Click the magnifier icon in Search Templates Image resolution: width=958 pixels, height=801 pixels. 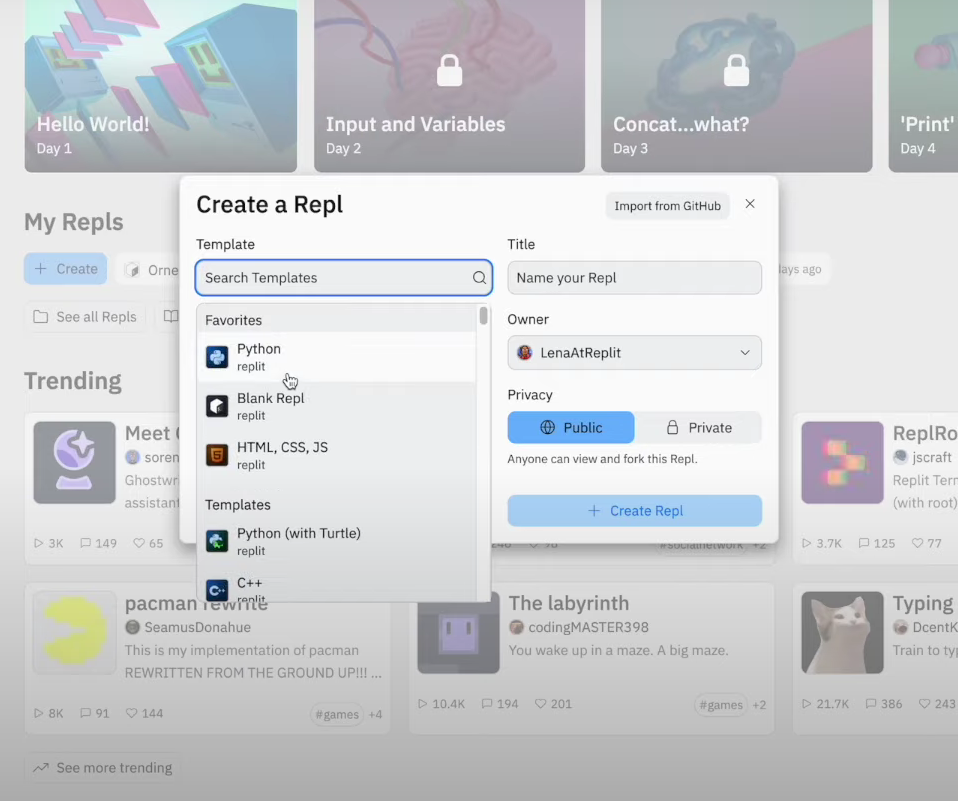[x=480, y=278]
